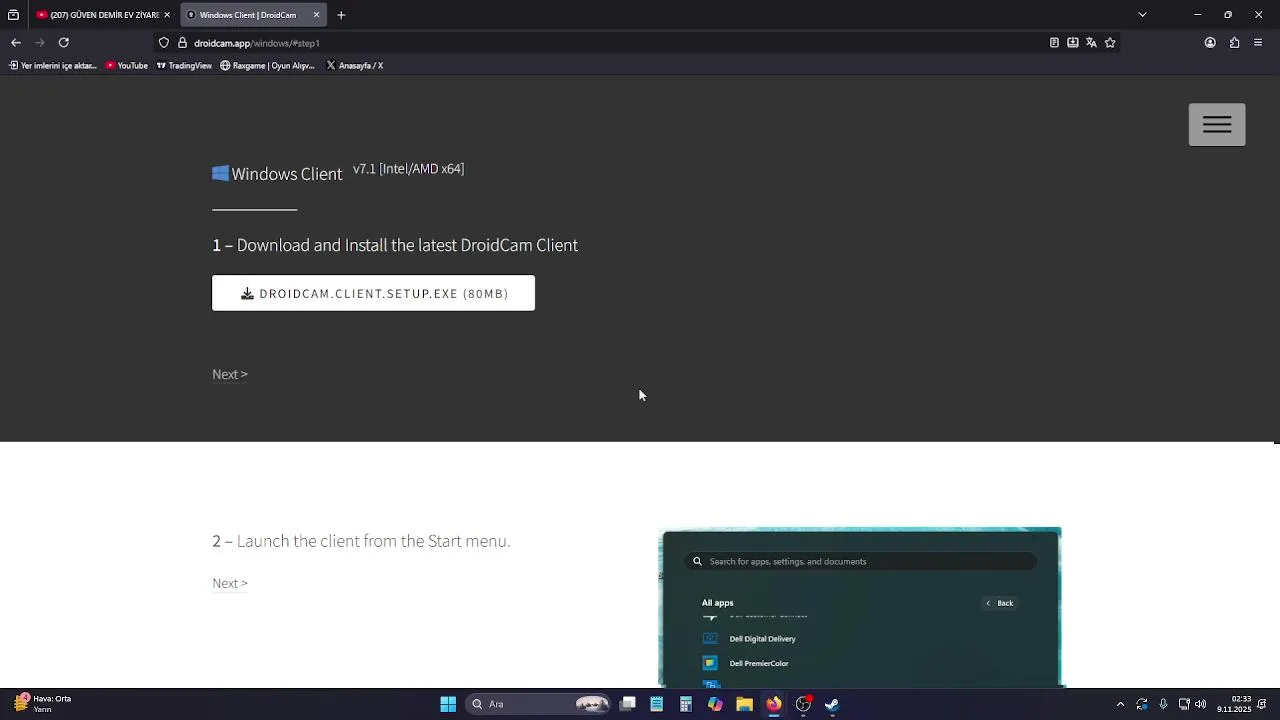Open Firefox View recent browsing icon
This screenshot has width=1280, height=720.
tap(13, 15)
